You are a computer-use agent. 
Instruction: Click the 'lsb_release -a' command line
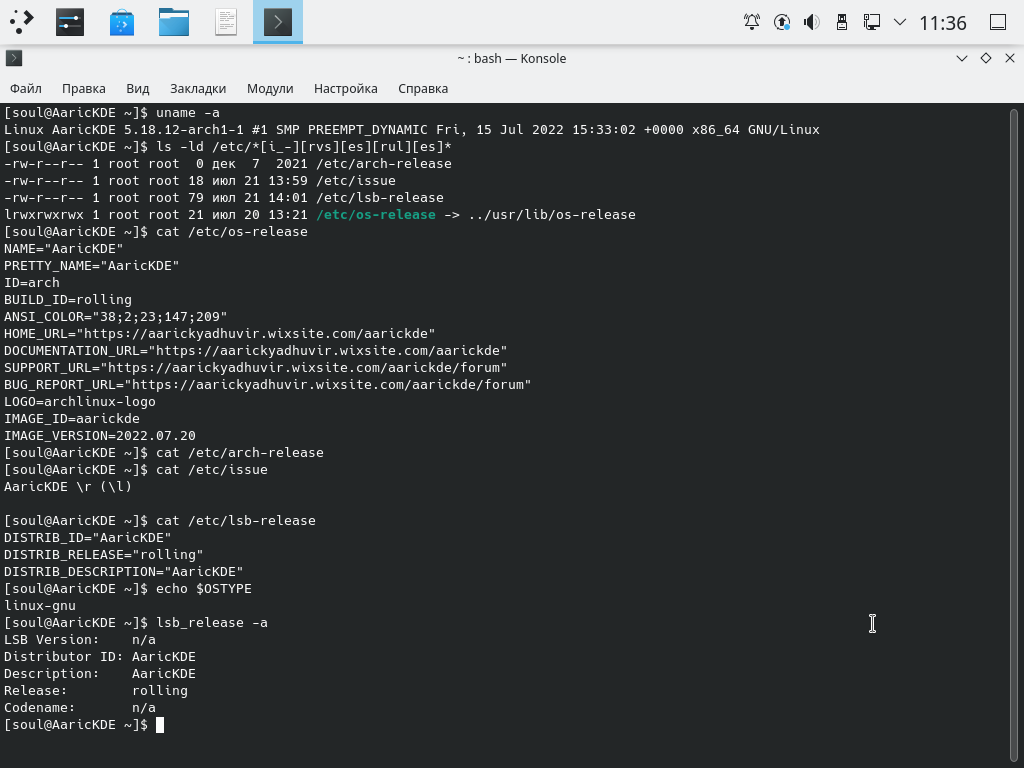[136, 622]
